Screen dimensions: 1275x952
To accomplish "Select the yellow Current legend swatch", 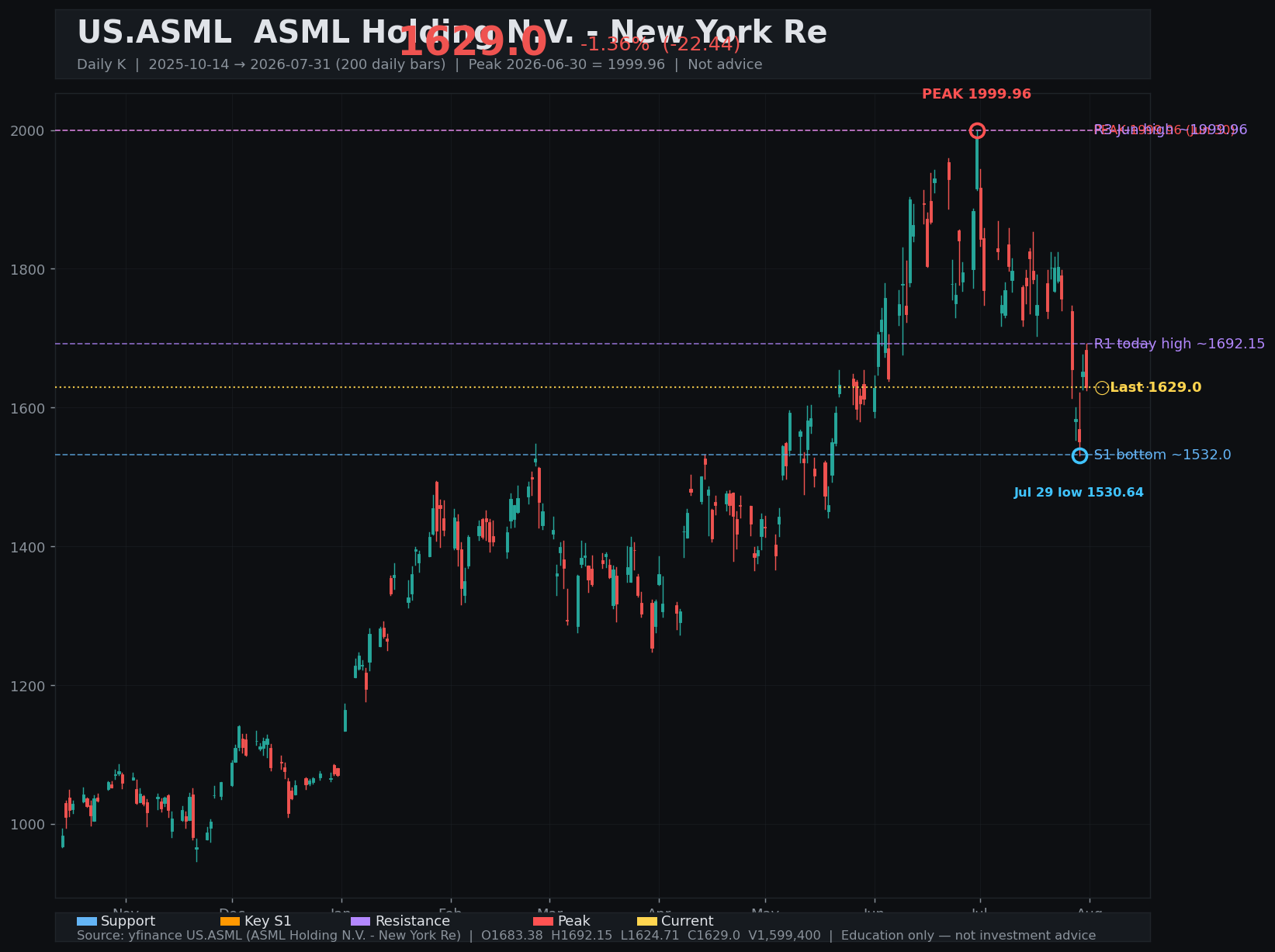I will coord(647,922).
